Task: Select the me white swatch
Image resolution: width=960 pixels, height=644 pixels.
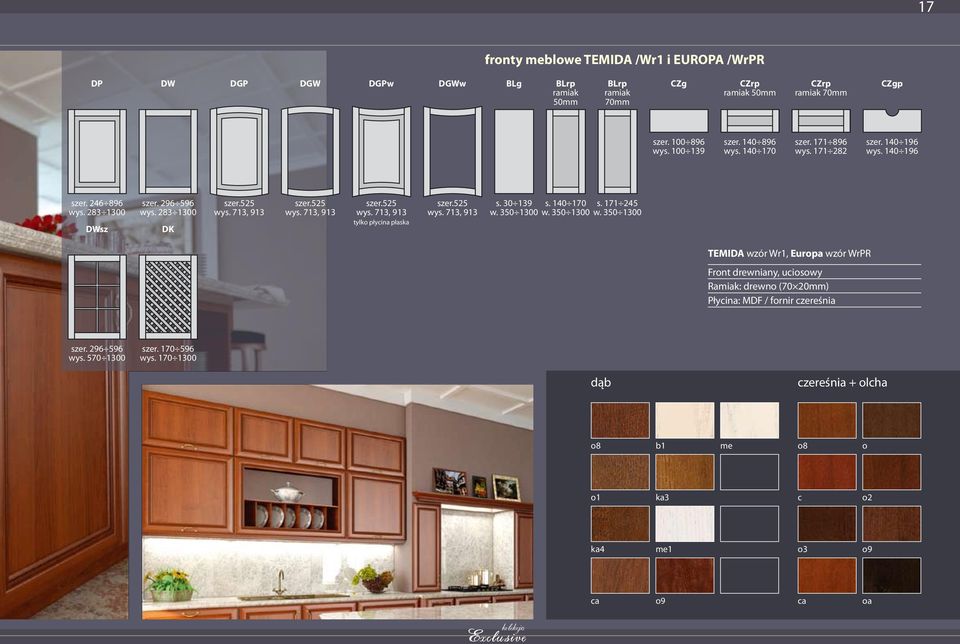Action: coord(749,420)
